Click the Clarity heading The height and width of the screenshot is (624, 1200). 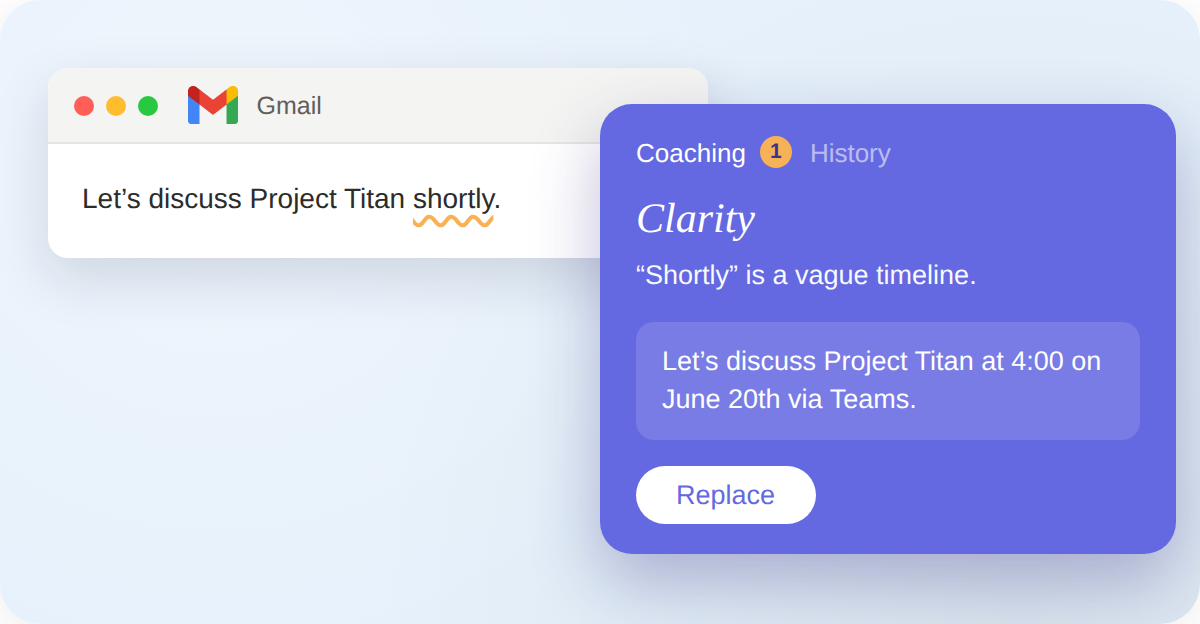tap(696, 219)
